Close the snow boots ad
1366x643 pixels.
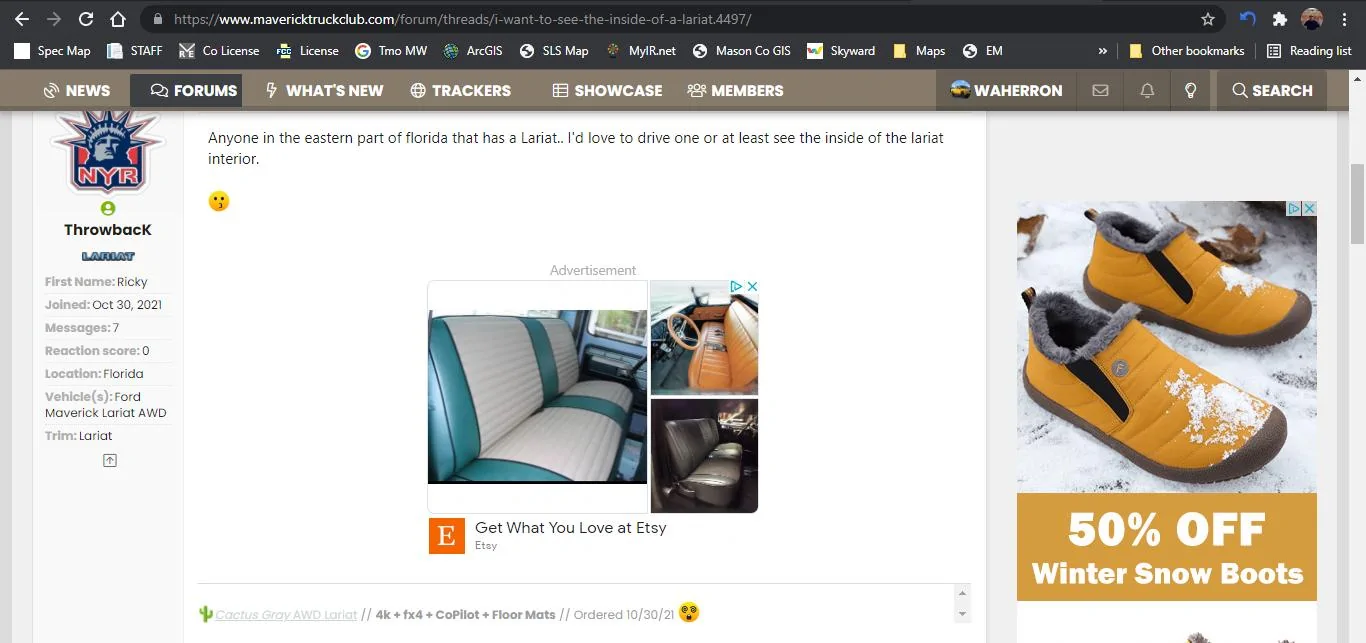pyautogui.click(x=1309, y=208)
